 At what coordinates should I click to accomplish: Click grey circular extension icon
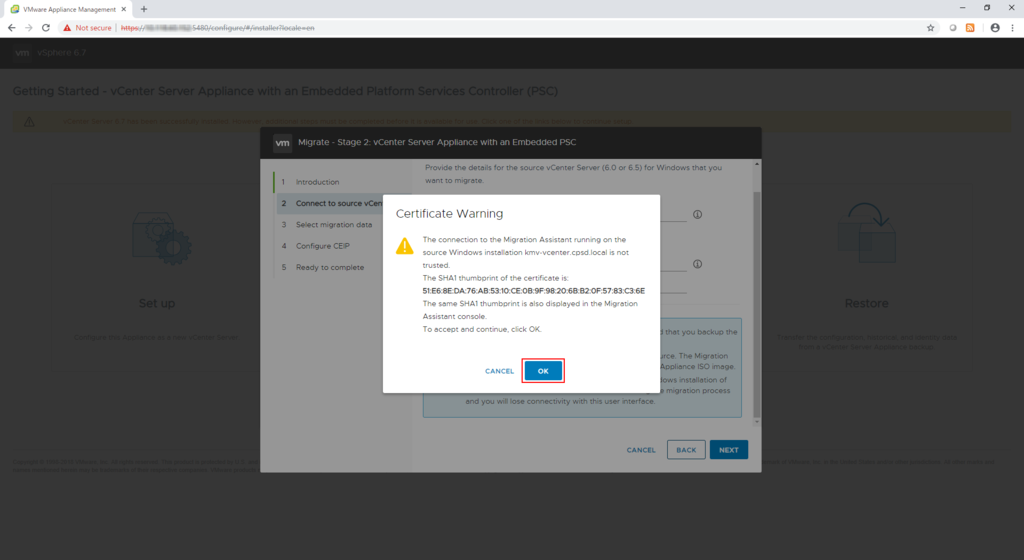point(953,28)
